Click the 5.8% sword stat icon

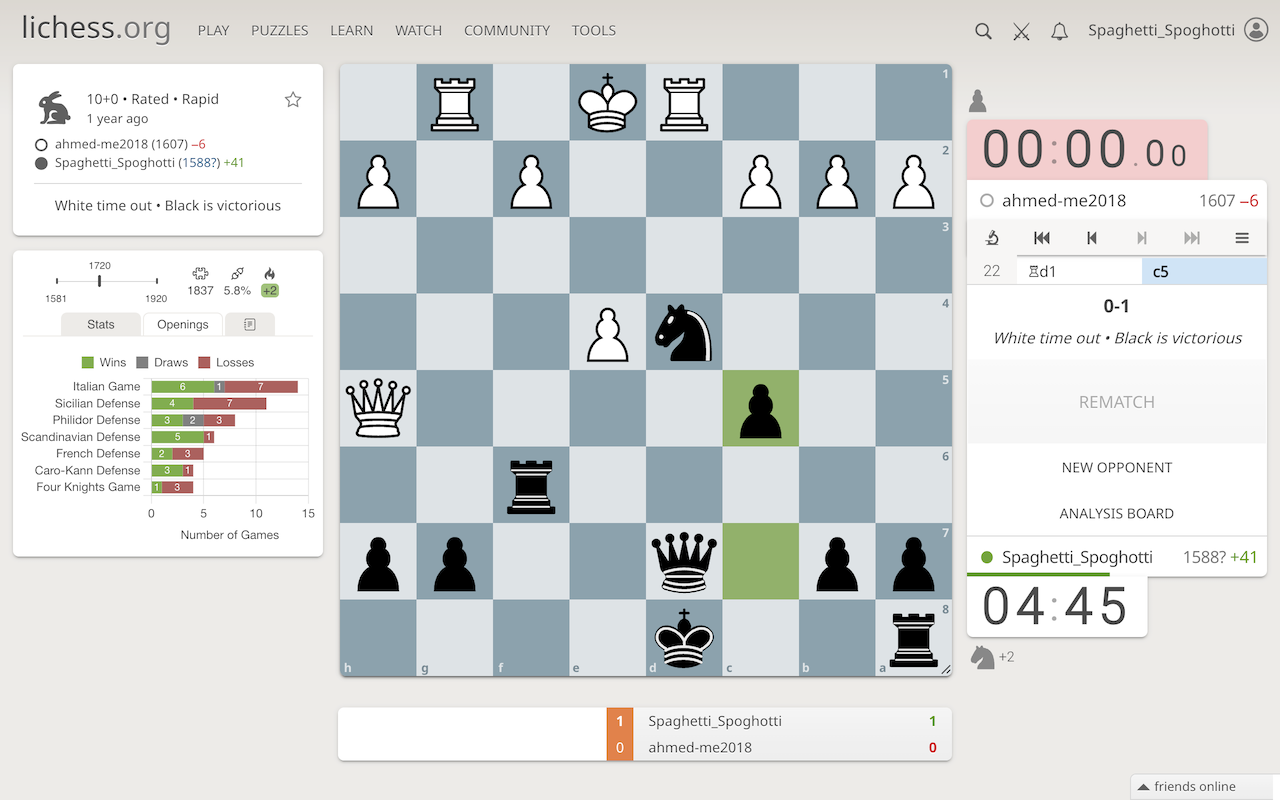point(237,273)
